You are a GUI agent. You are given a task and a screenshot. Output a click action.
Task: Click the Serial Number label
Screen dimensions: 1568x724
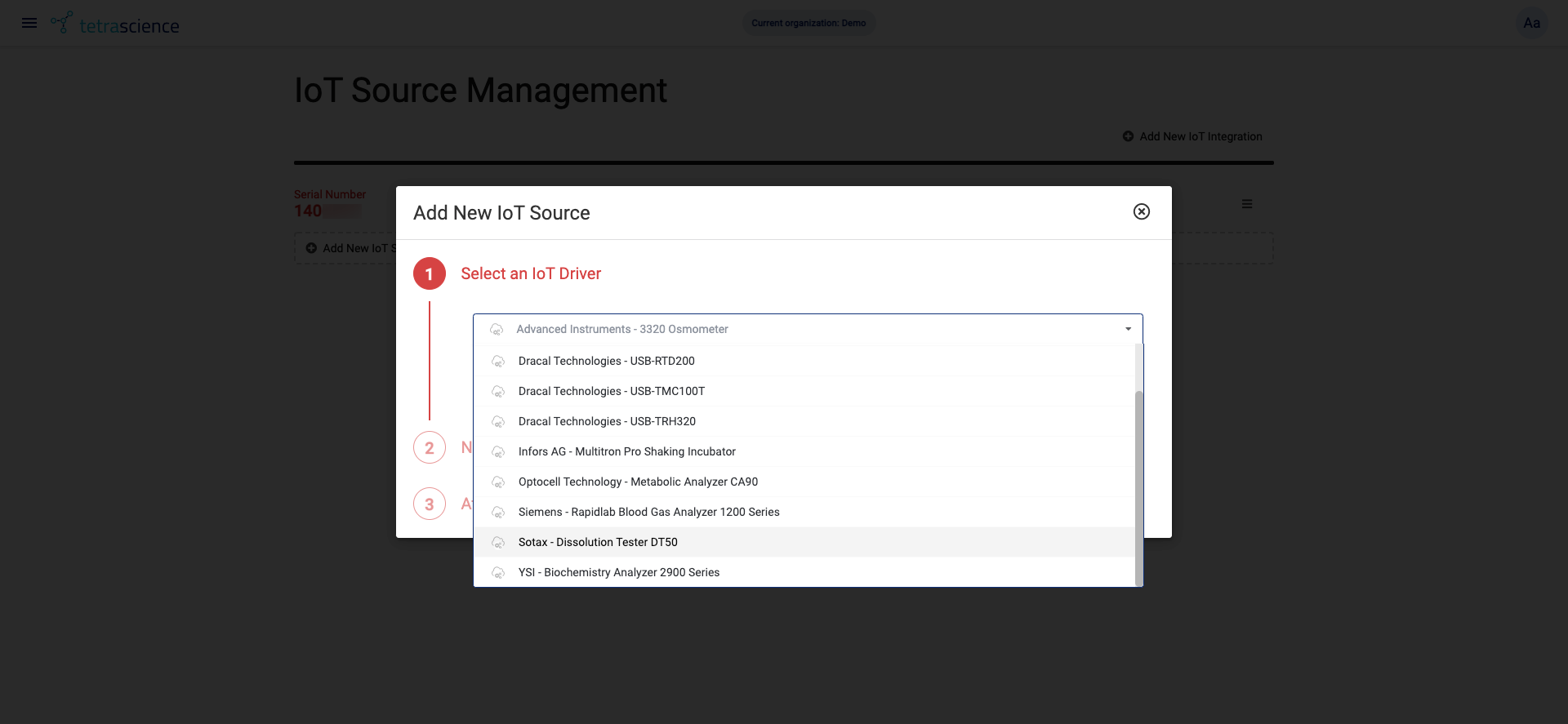(x=330, y=194)
